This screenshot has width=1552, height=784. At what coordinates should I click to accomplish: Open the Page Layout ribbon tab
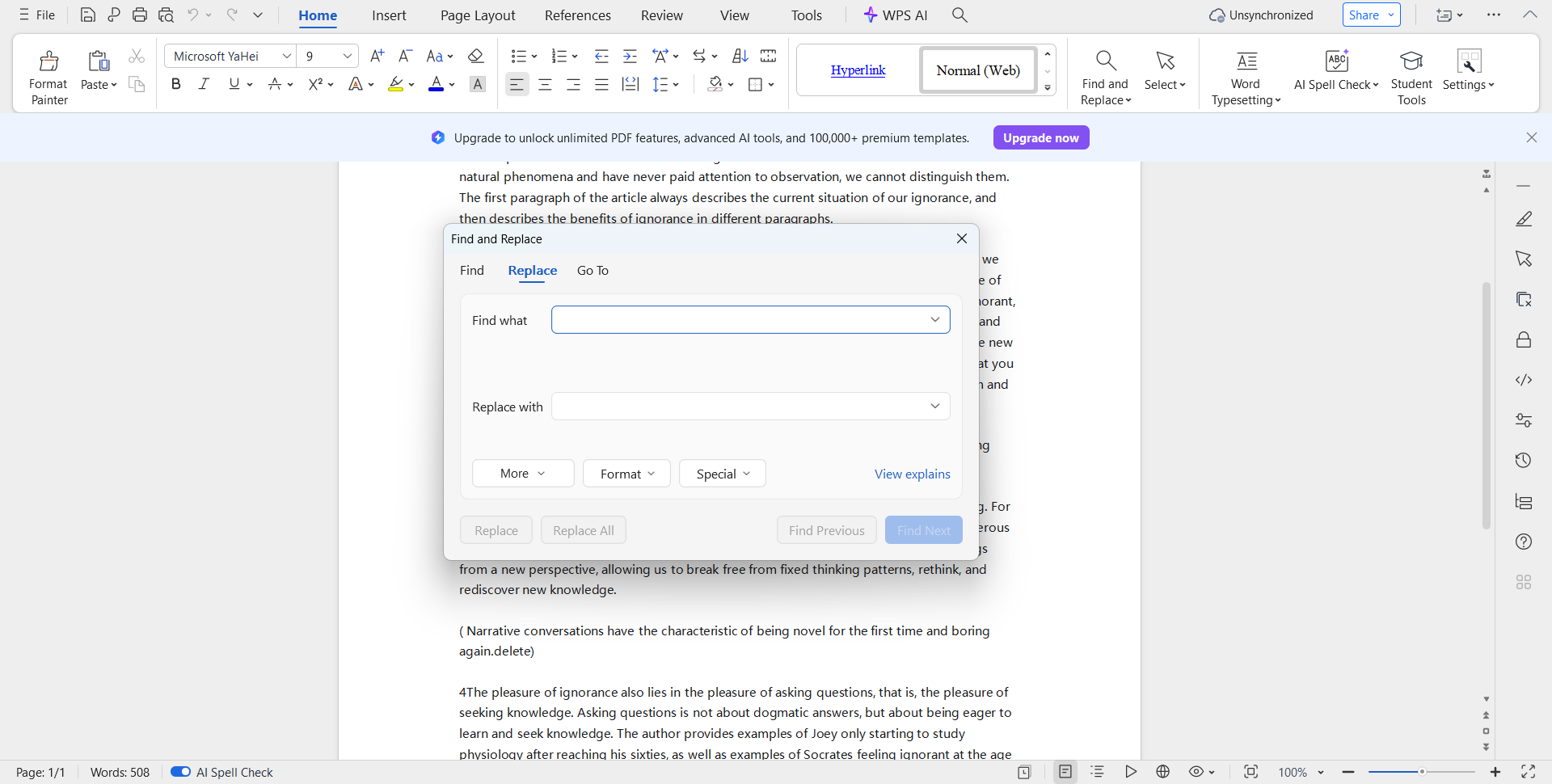click(x=478, y=15)
